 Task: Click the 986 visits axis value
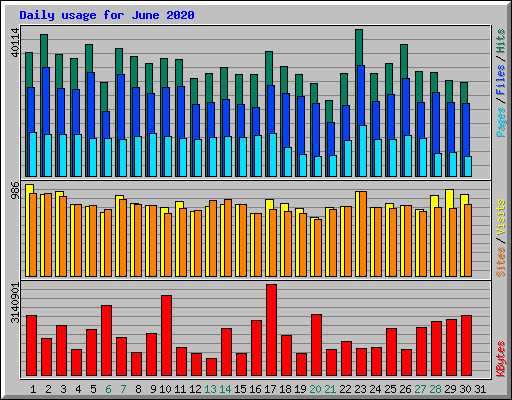click(x=15, y=190)
